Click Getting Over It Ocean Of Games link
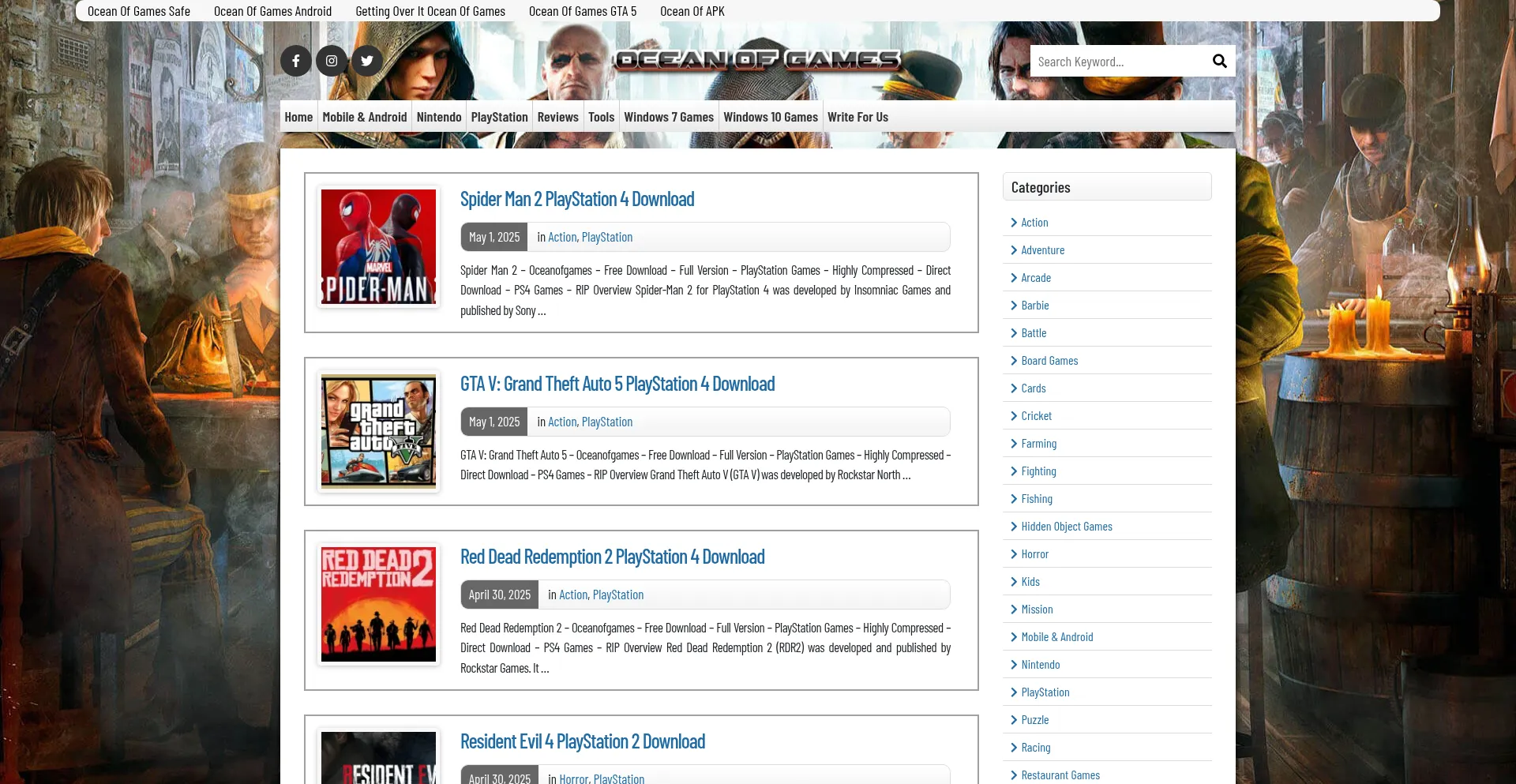Image resolution: width=1516 pixels, height=784 pixels. click(430, 11)
